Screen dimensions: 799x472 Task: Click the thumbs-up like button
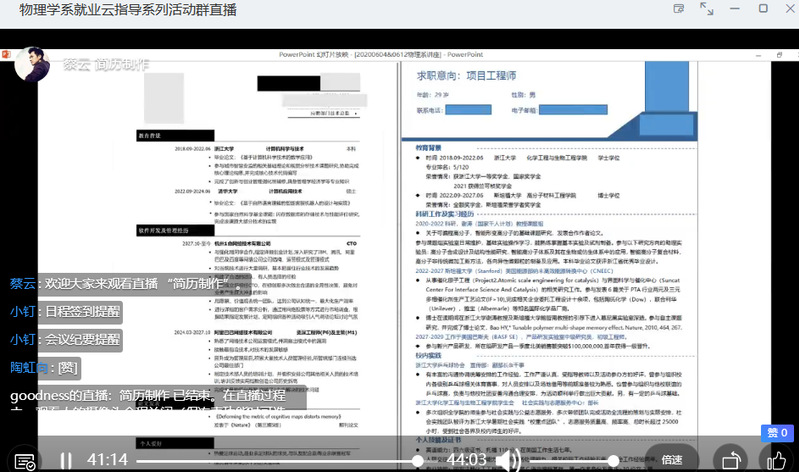pyautogui.click(x=775, y=460)
